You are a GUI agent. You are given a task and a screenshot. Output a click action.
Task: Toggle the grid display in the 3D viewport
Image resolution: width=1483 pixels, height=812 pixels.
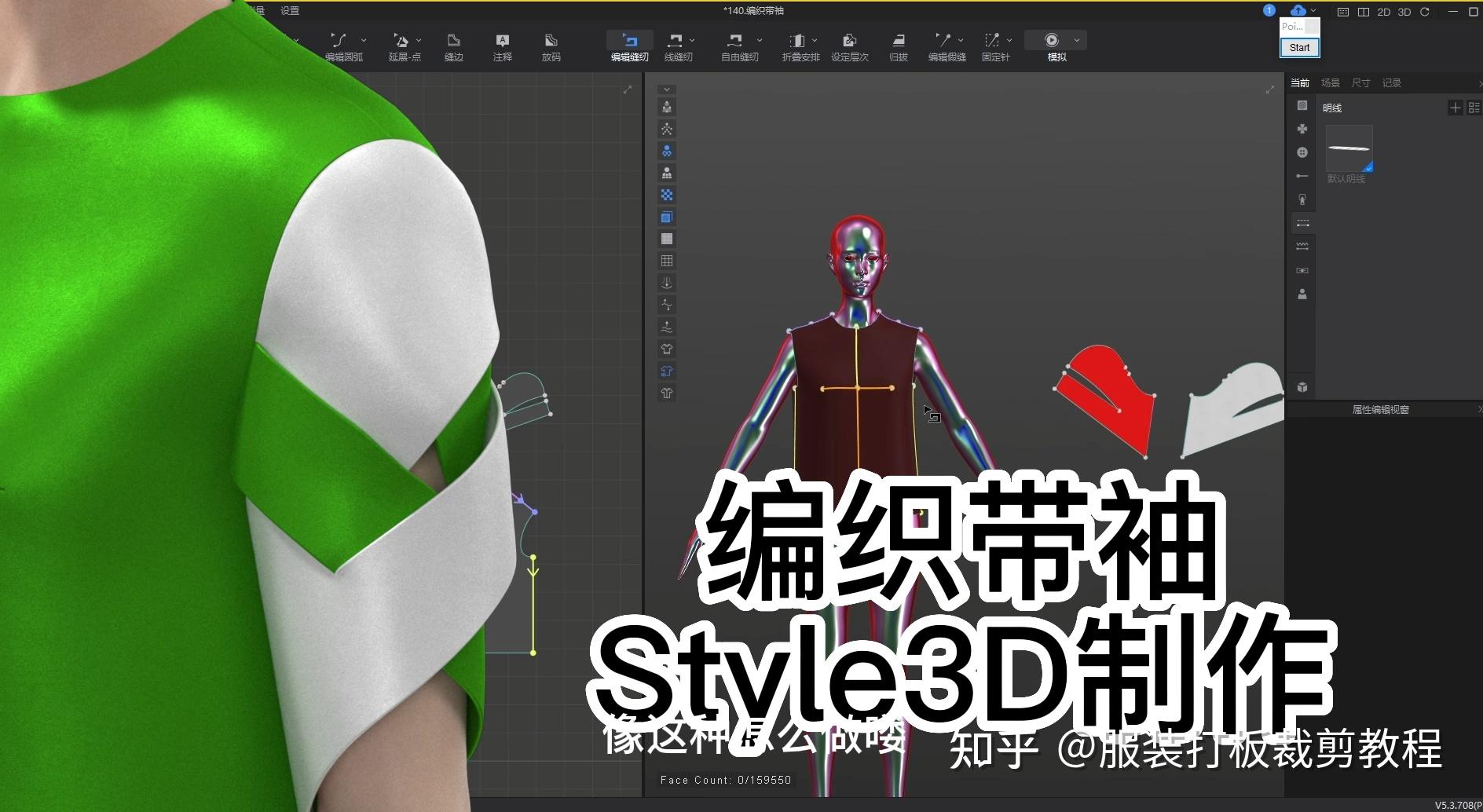tap(666, 260)
